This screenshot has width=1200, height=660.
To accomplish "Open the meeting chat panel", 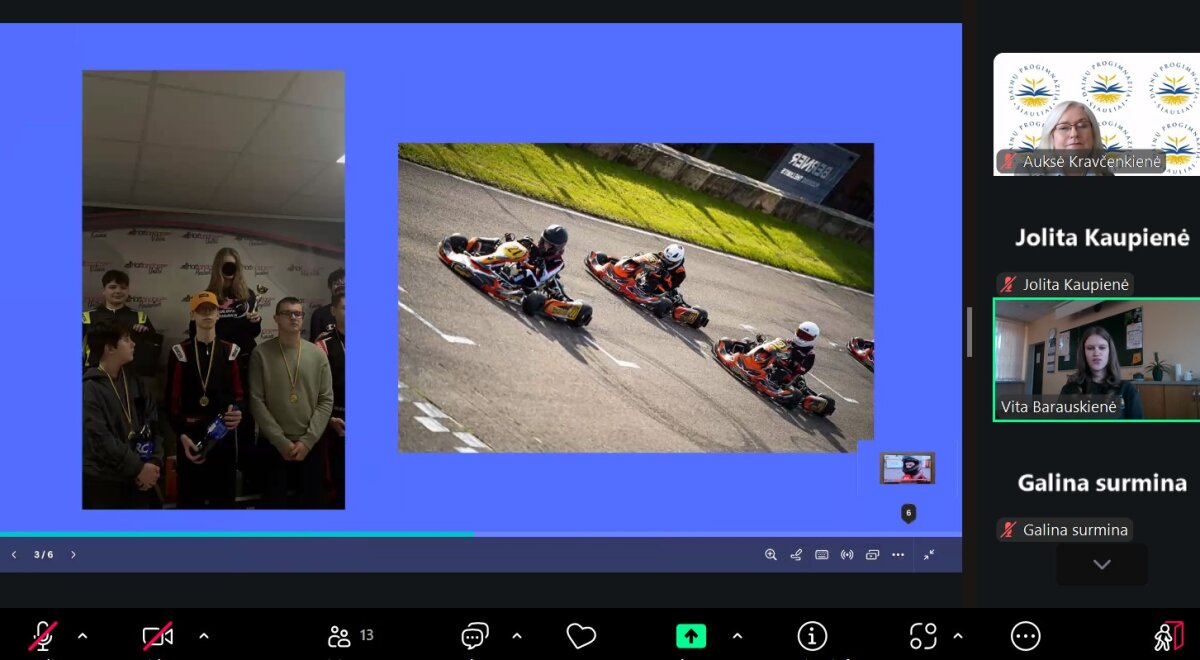I will pos(474,636).
